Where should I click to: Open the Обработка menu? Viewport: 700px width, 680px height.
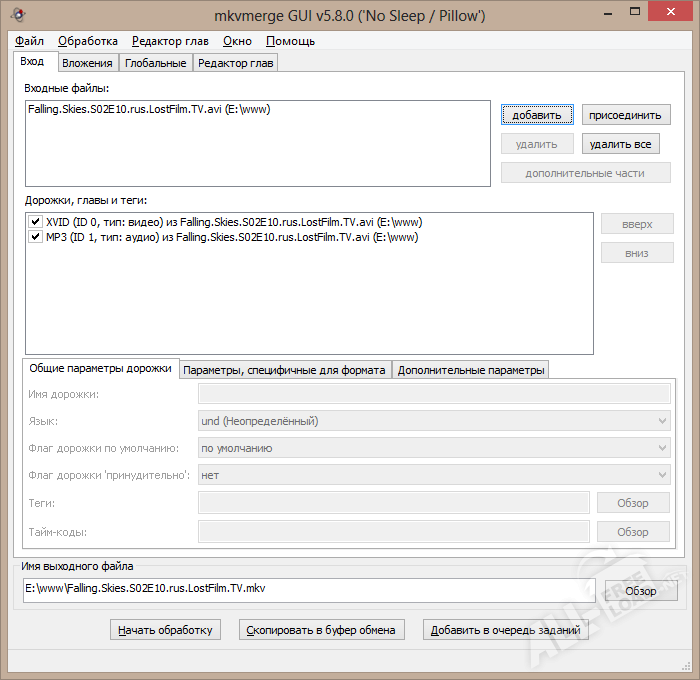tap(88, 41)
